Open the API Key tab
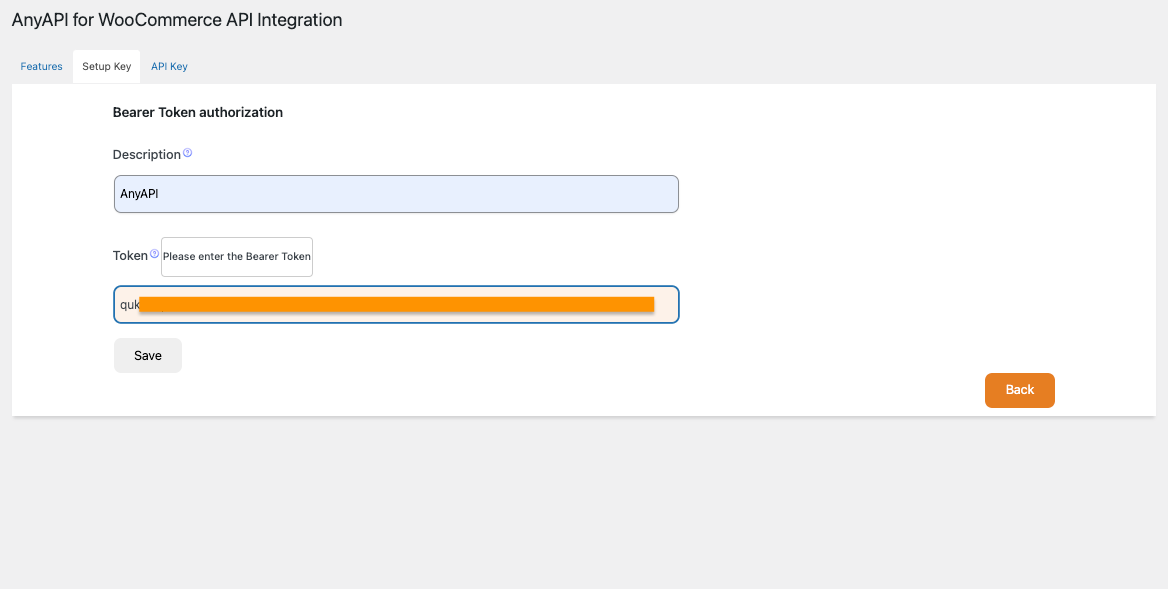 pyautogui.click(x=169, y=67)
